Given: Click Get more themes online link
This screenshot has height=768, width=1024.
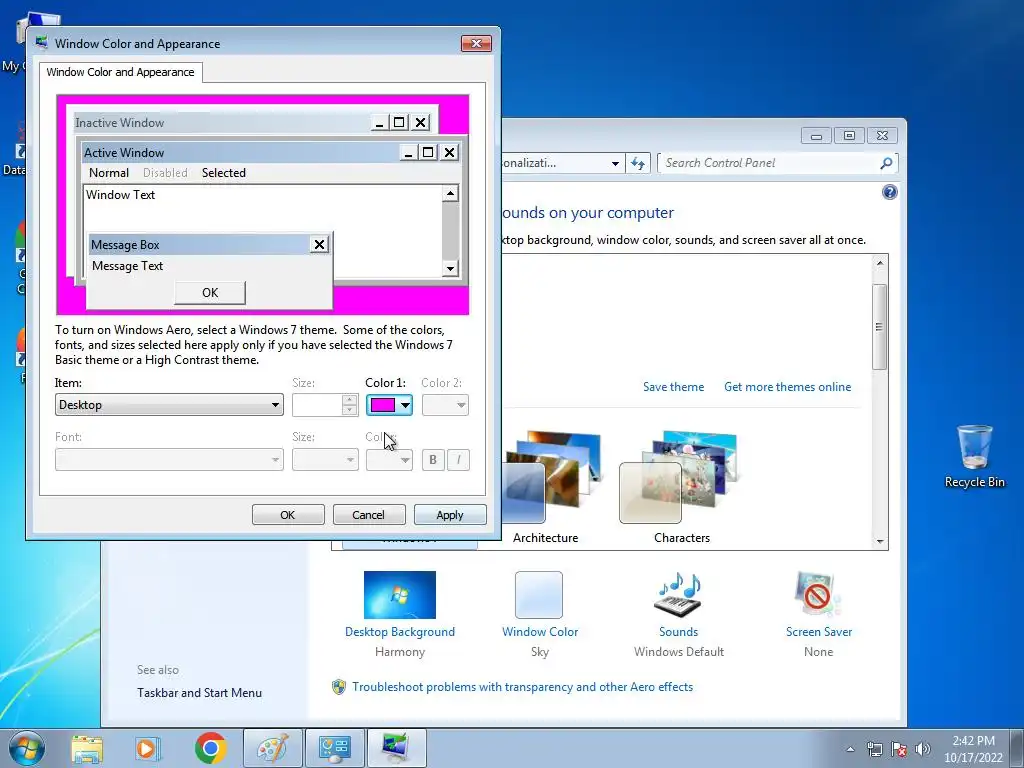Looking at the screenshot, I should [x=788, y=387].
